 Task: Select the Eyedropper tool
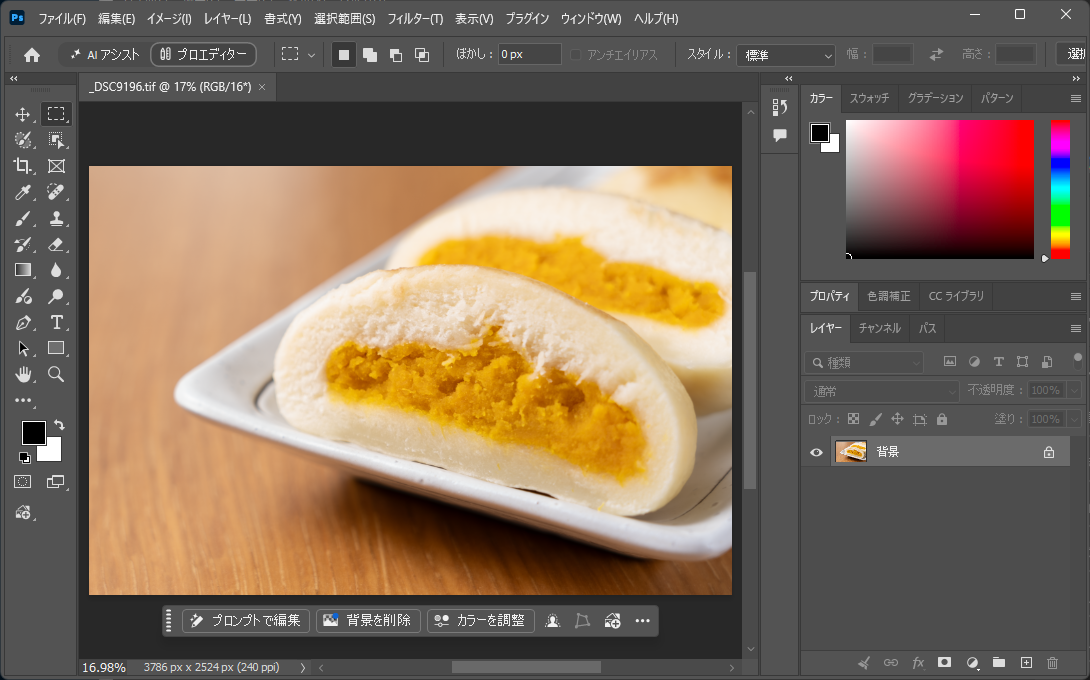point(23,192)
